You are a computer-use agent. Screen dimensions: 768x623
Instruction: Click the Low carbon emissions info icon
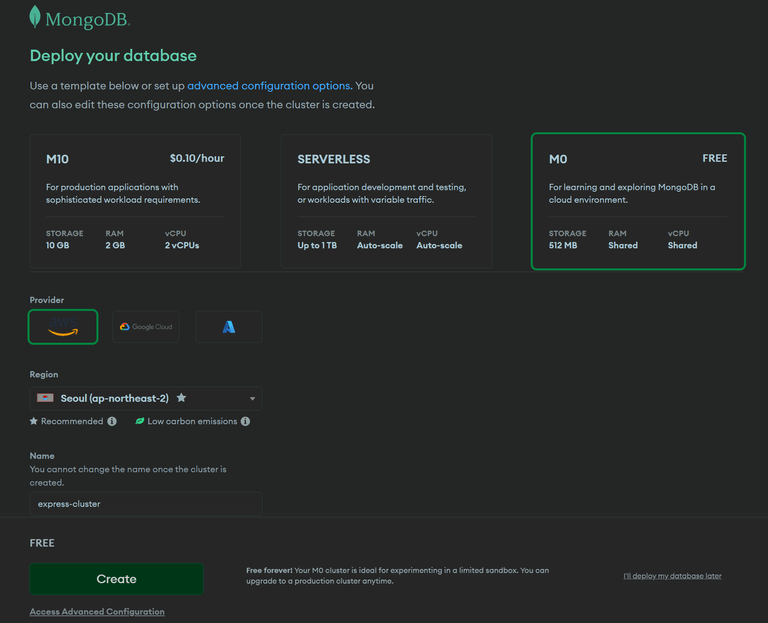[245, 421]
